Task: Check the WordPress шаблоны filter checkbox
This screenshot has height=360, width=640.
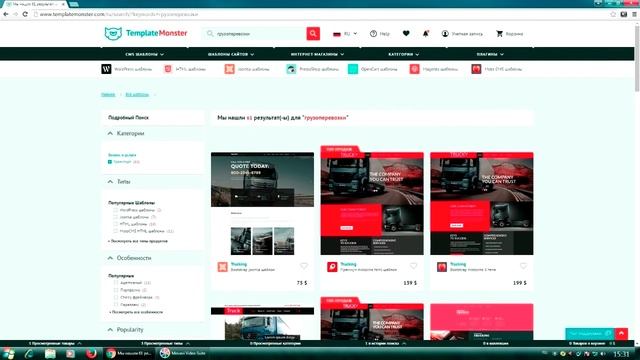Action: coord(116,210)
